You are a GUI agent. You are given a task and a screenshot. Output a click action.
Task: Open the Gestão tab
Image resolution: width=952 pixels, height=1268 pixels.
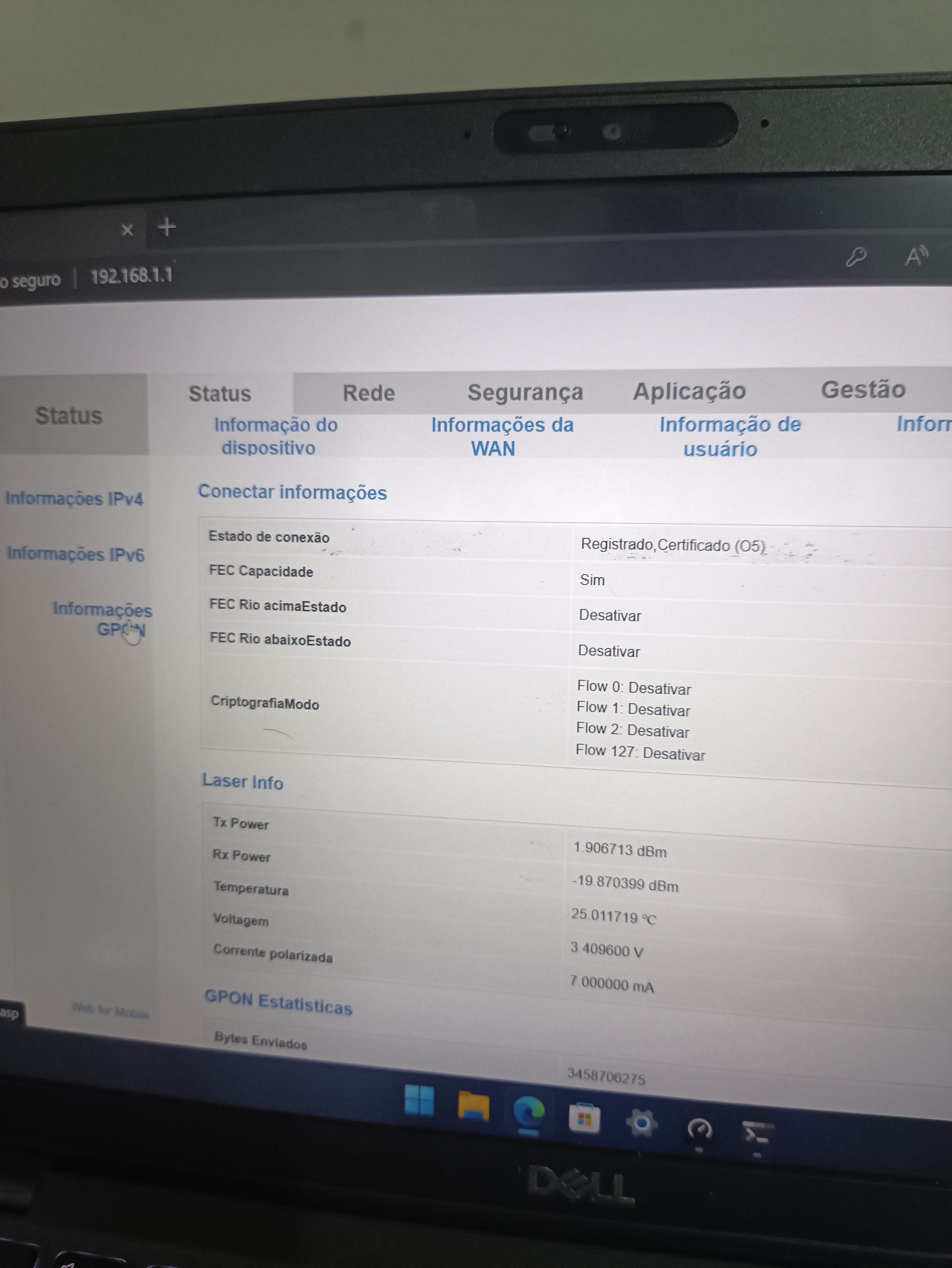coord(863,390)
